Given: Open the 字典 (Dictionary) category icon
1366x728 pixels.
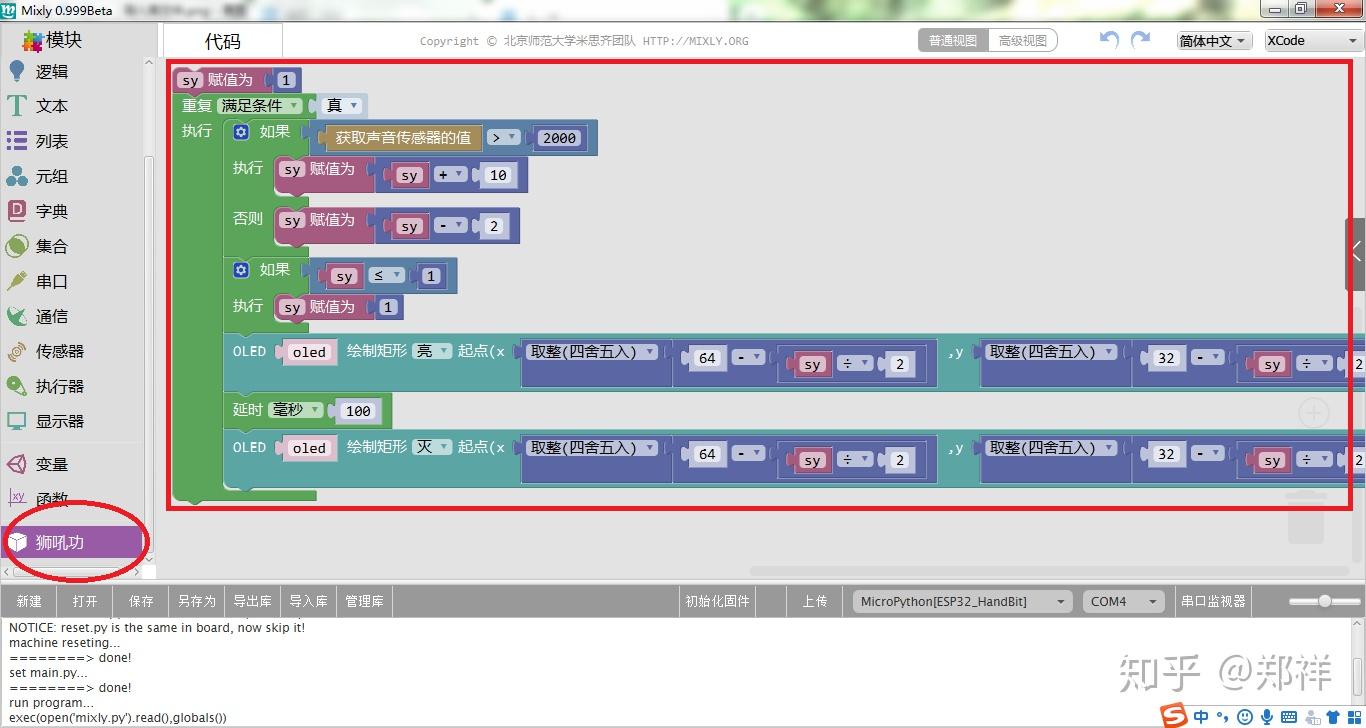Looking at the screenshot, I should click(17, 211).
